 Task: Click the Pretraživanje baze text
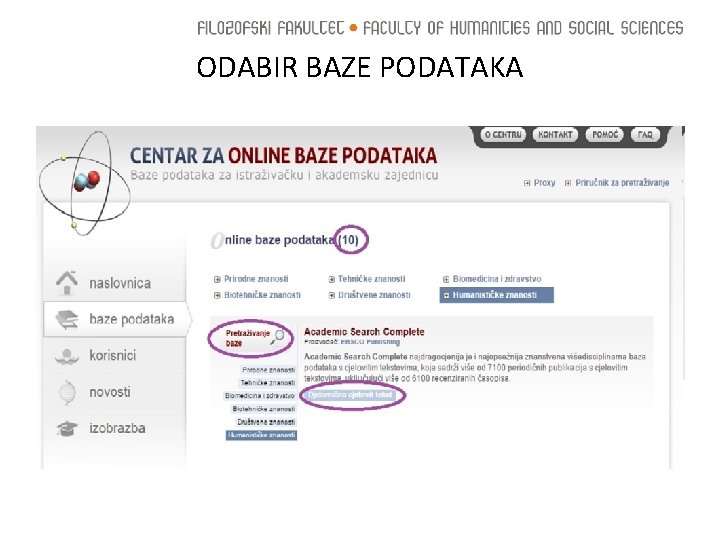[247, 338]
